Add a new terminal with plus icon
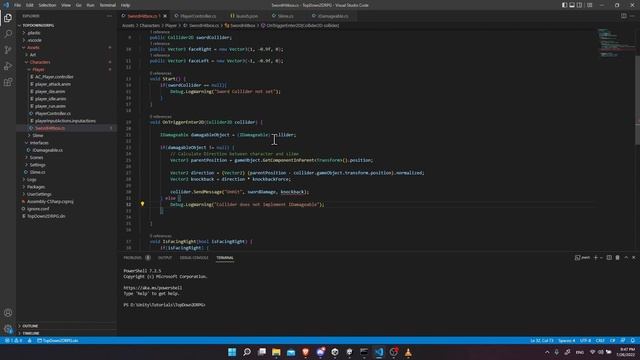 click(x=596, y=258)
